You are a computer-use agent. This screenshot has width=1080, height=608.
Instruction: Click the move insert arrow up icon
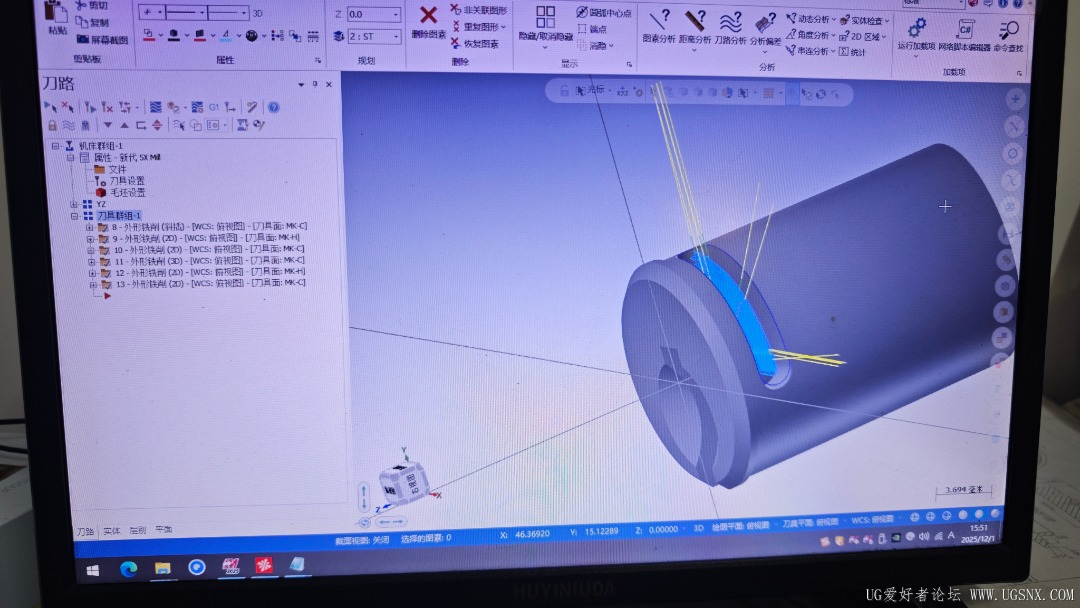point(124,125)
